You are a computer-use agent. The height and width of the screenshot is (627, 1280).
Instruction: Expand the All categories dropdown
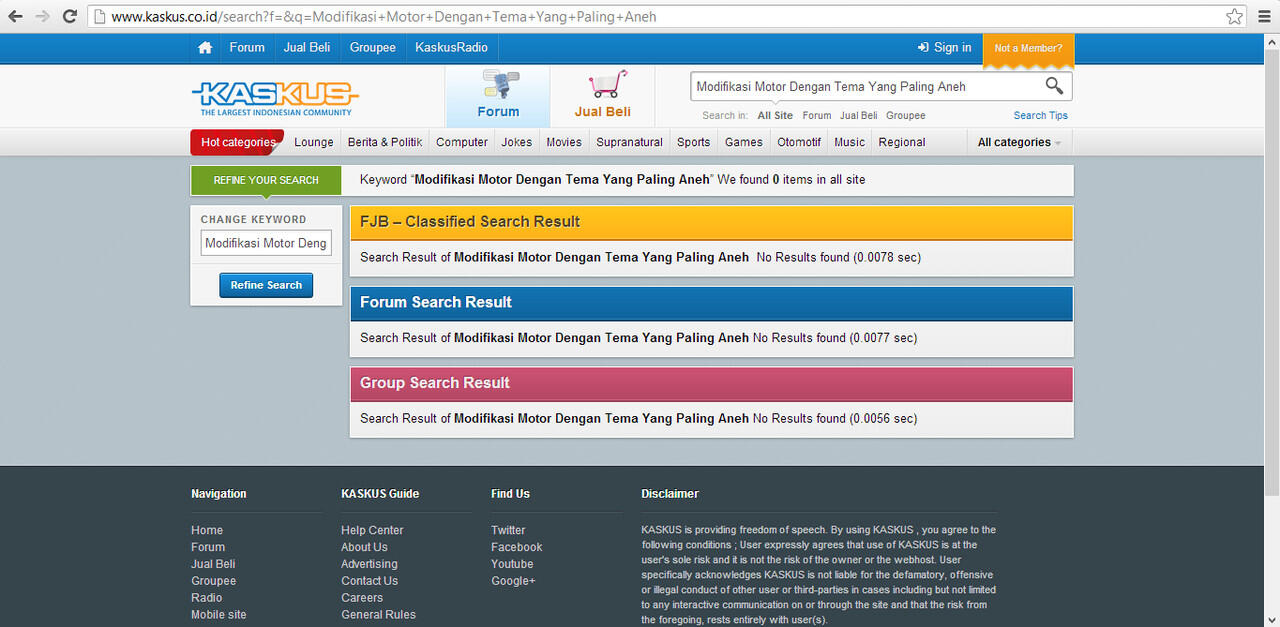point(1019,142)
